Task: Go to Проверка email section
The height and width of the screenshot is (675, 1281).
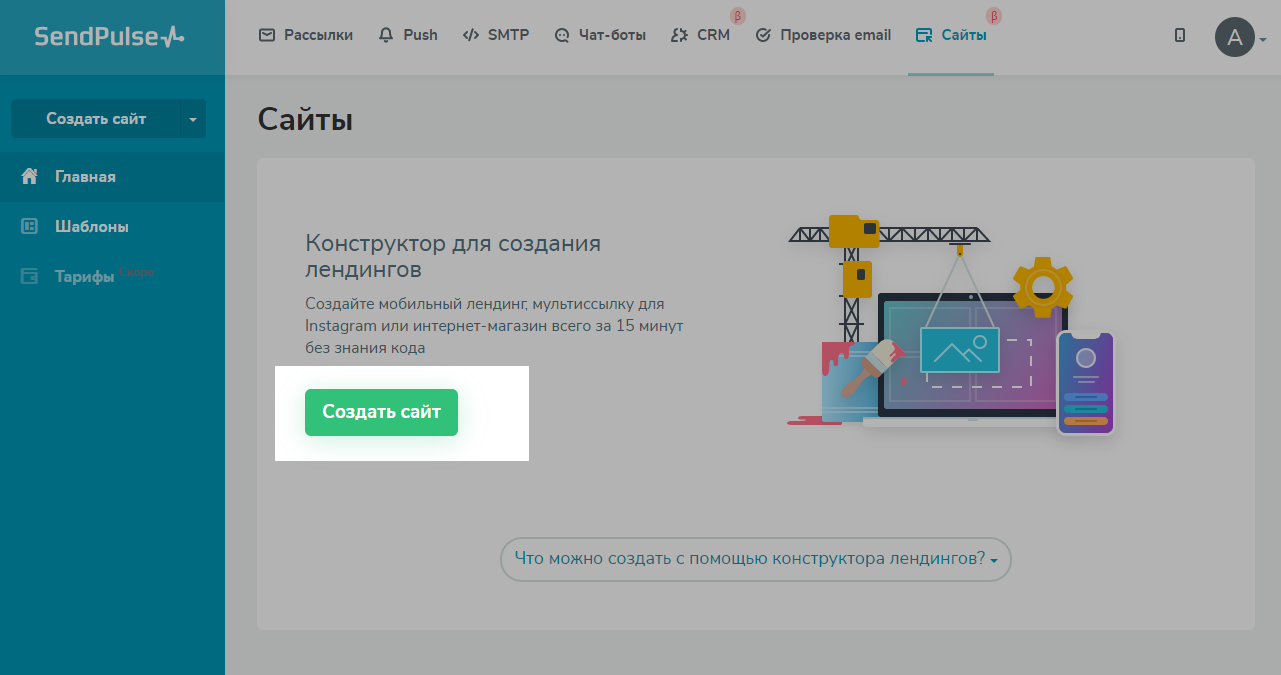Action: point(823,35)
